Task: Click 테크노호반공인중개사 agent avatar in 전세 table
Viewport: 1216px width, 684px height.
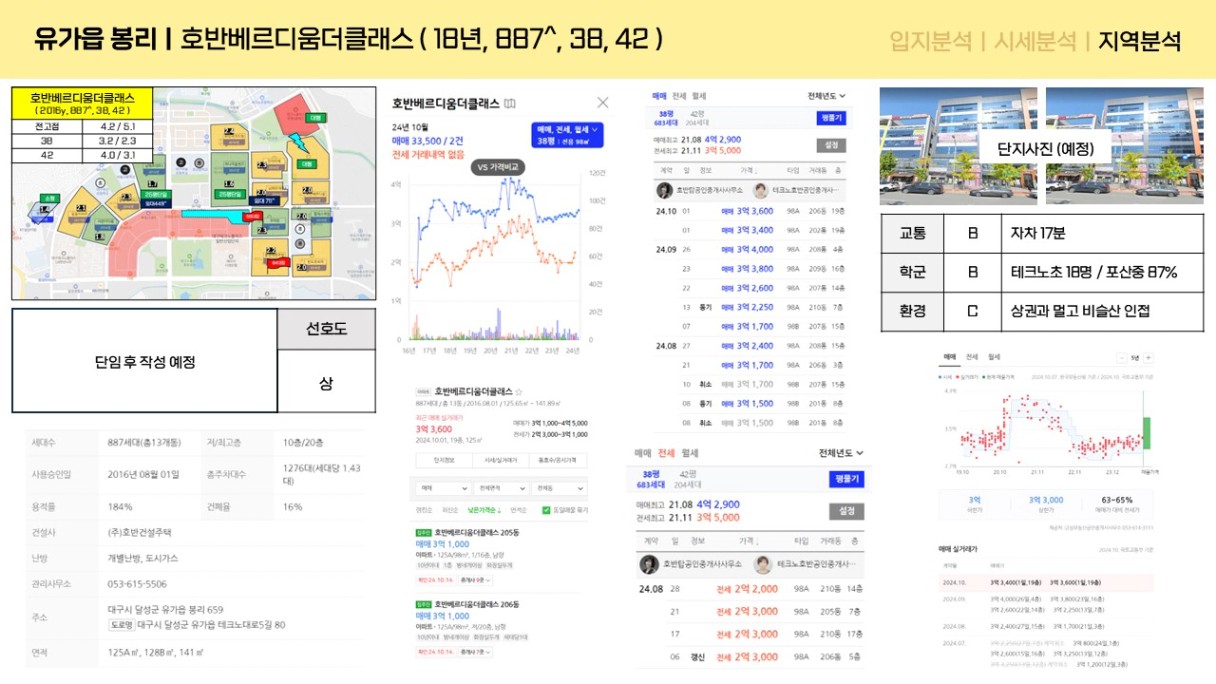Action: pos(762,565)
